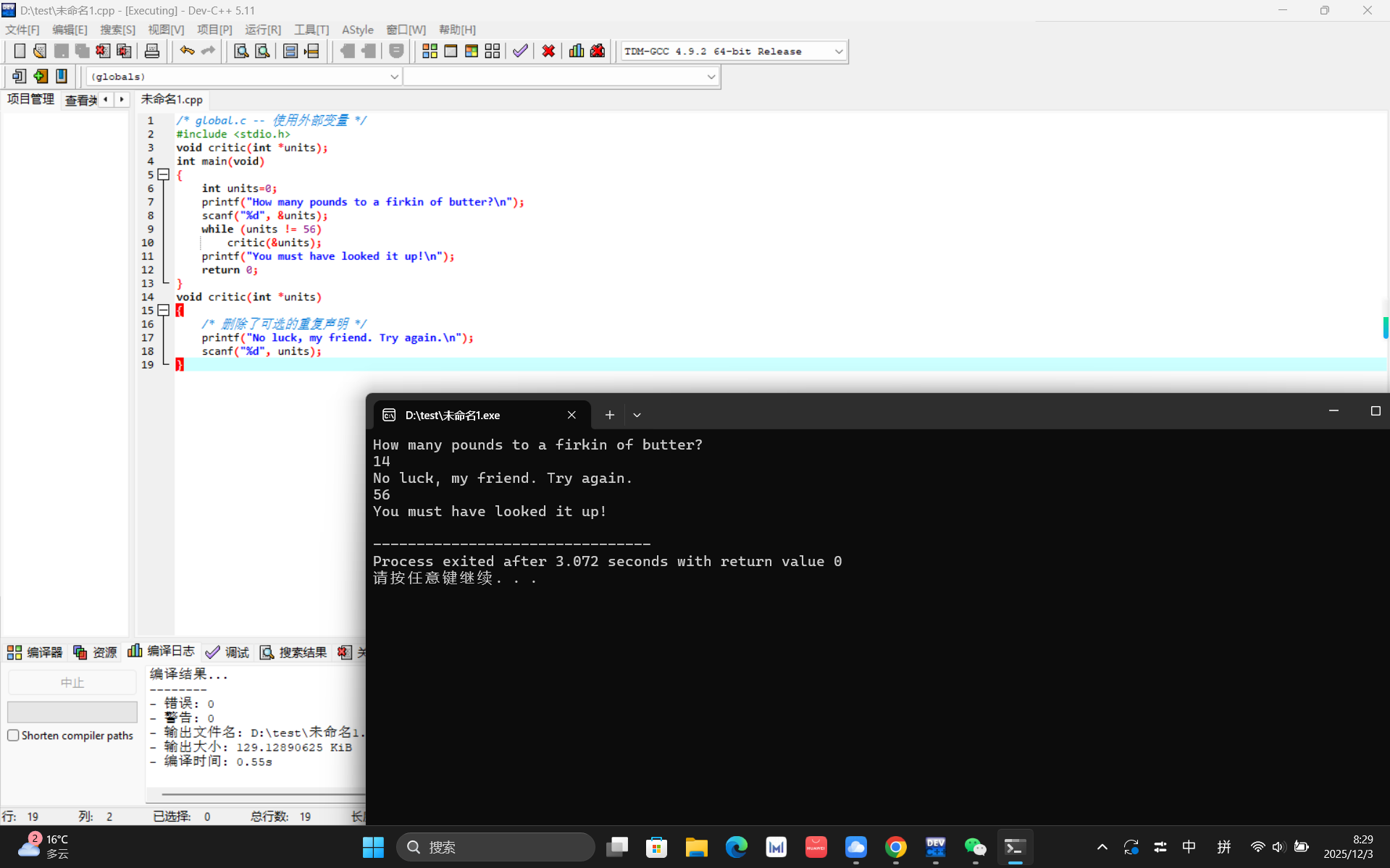Collapse the main function fold at line 5
1390x868 pixels.
coord(164,174)
